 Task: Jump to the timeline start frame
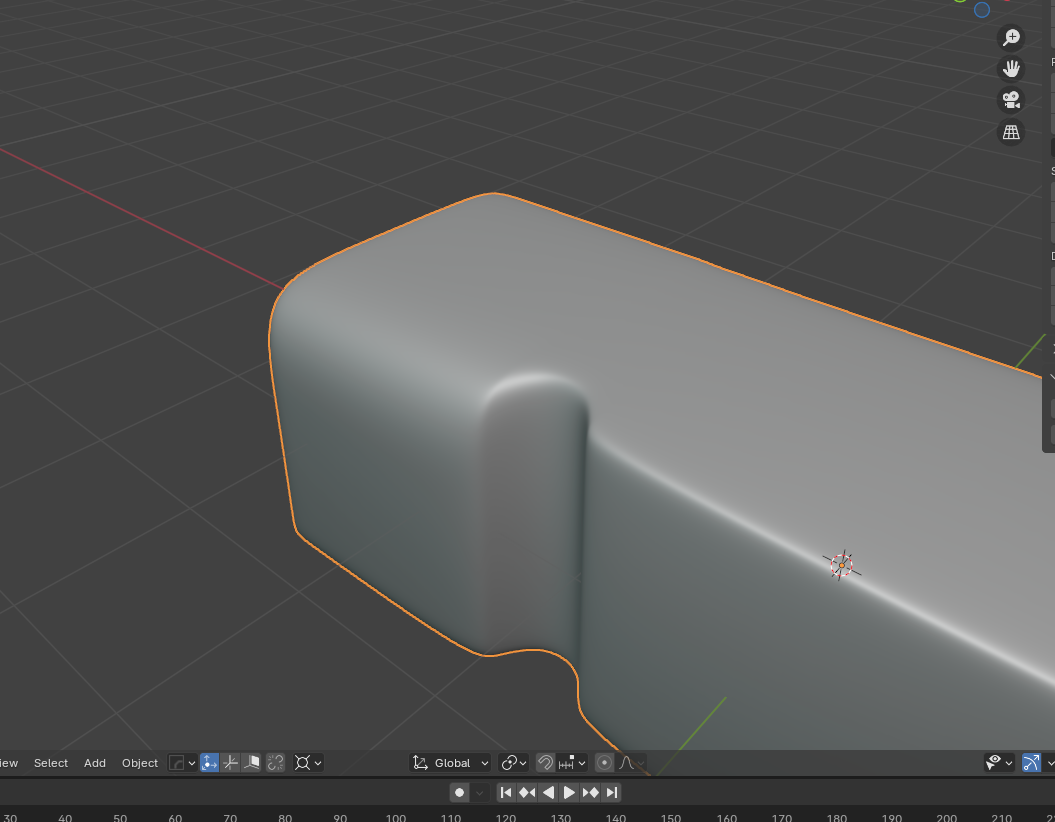[x=506, y=792]
